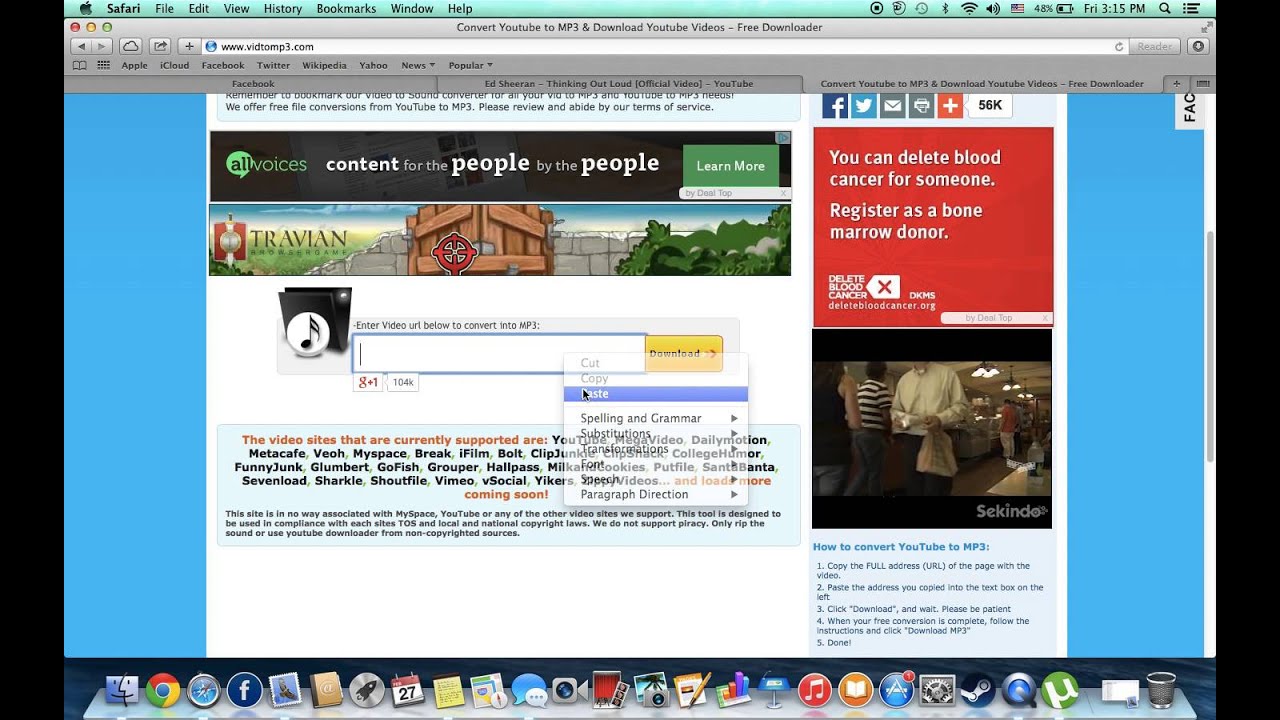
Task: Open Steam from the Dock
Action: pos(978,690)
